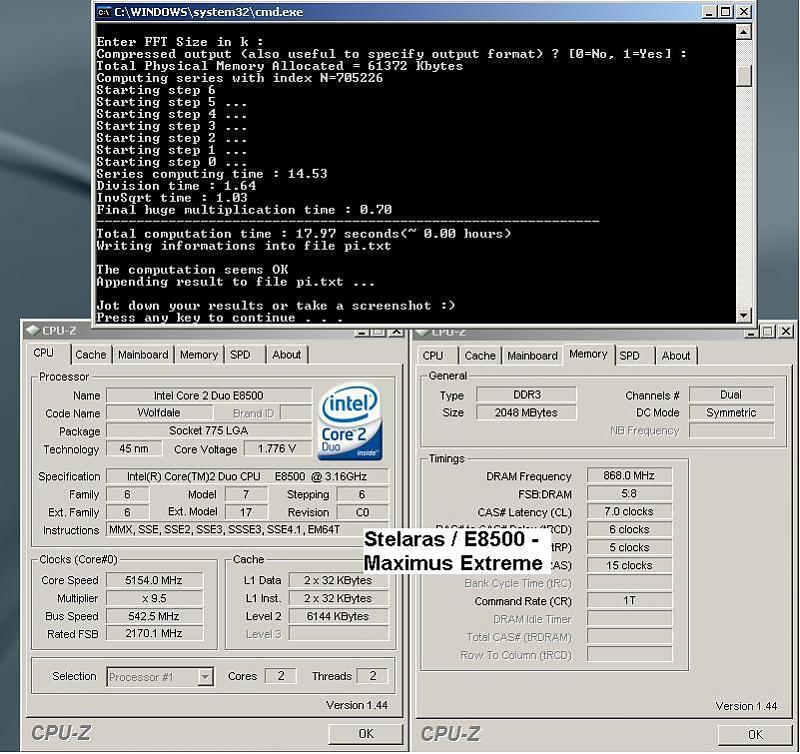Click the left CPU-Z window title icon

pos(33,331)
